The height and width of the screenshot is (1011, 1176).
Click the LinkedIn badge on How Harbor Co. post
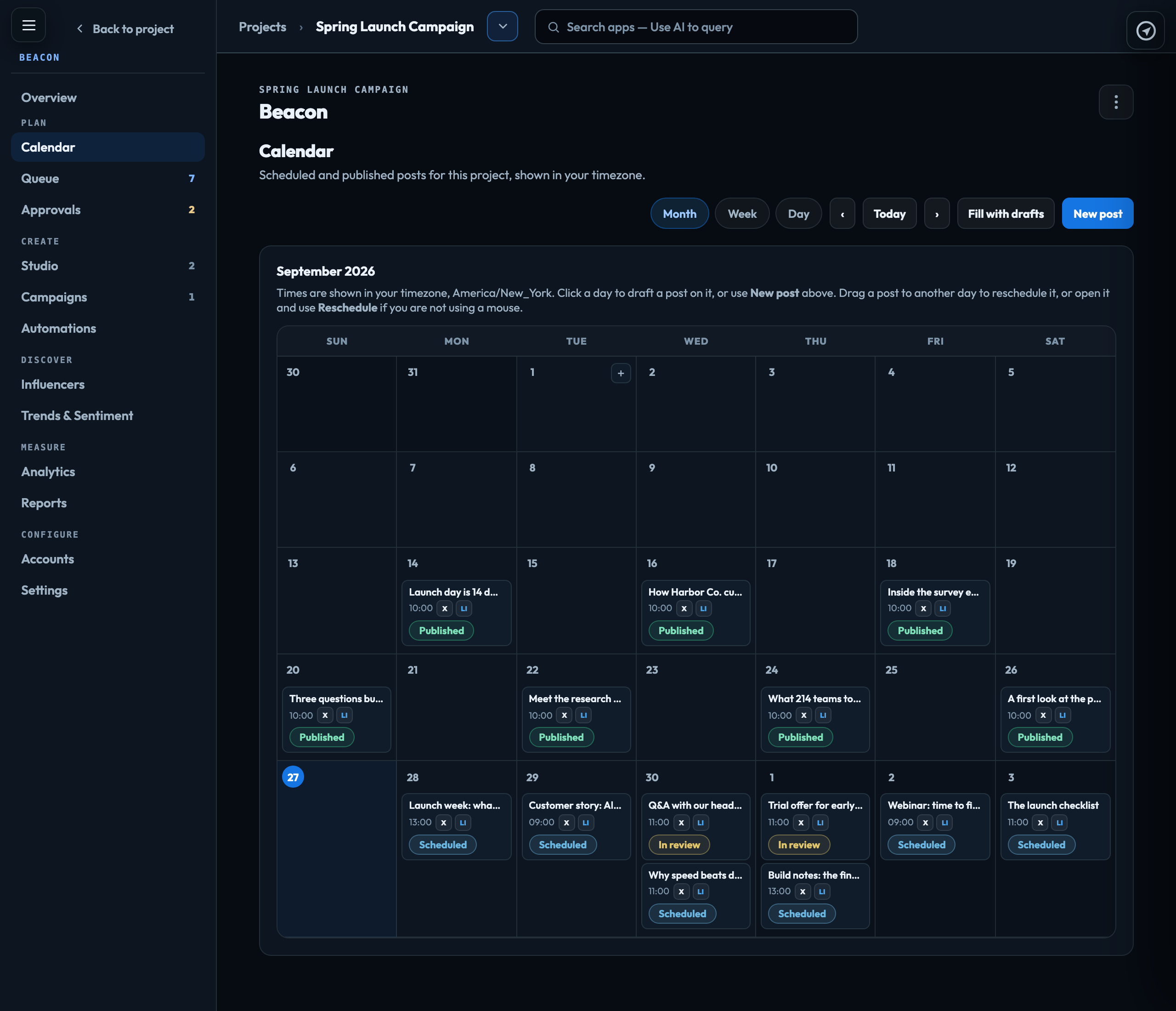tap(703, 608)
